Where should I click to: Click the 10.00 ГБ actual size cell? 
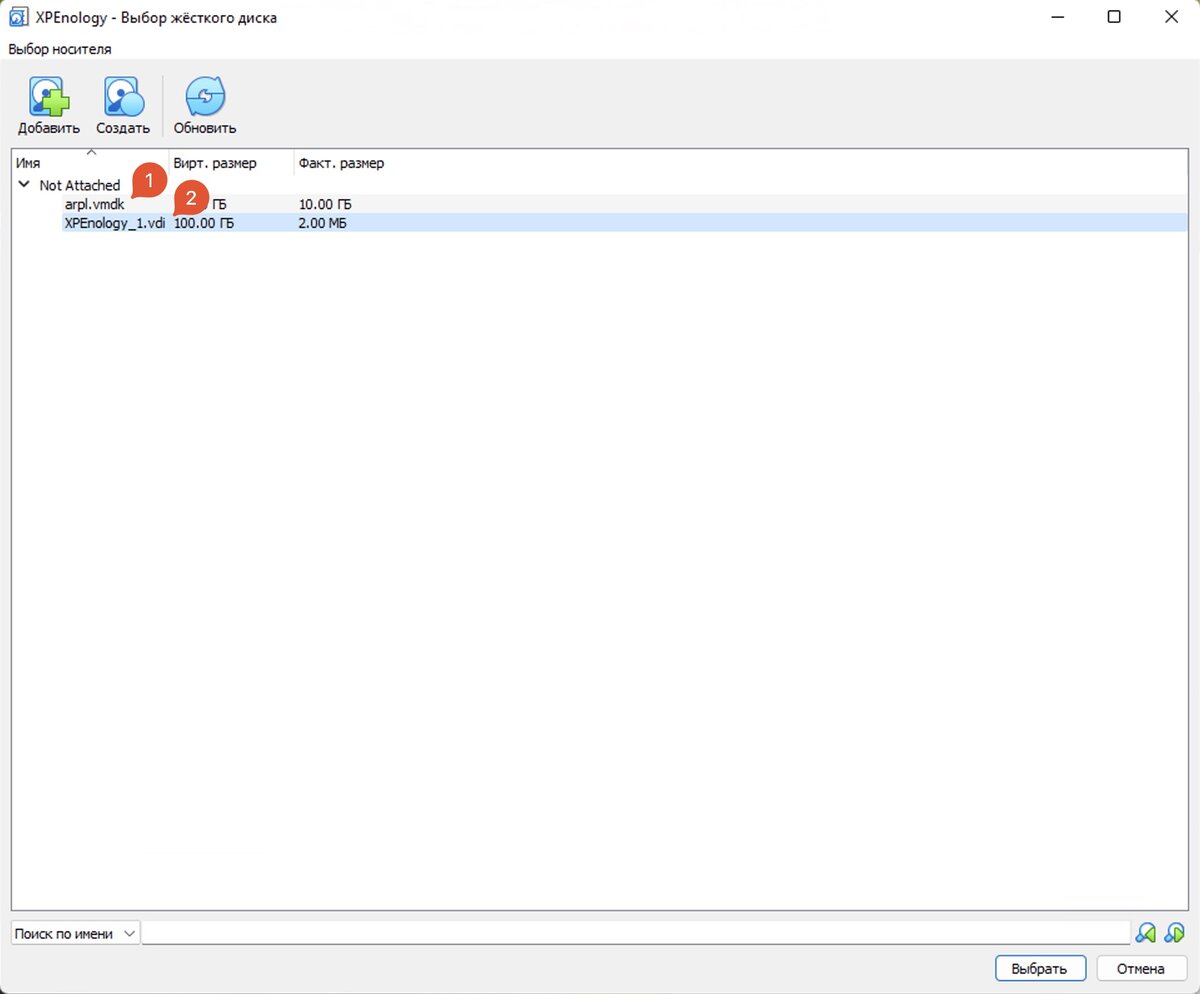click(x=325, y=204)
